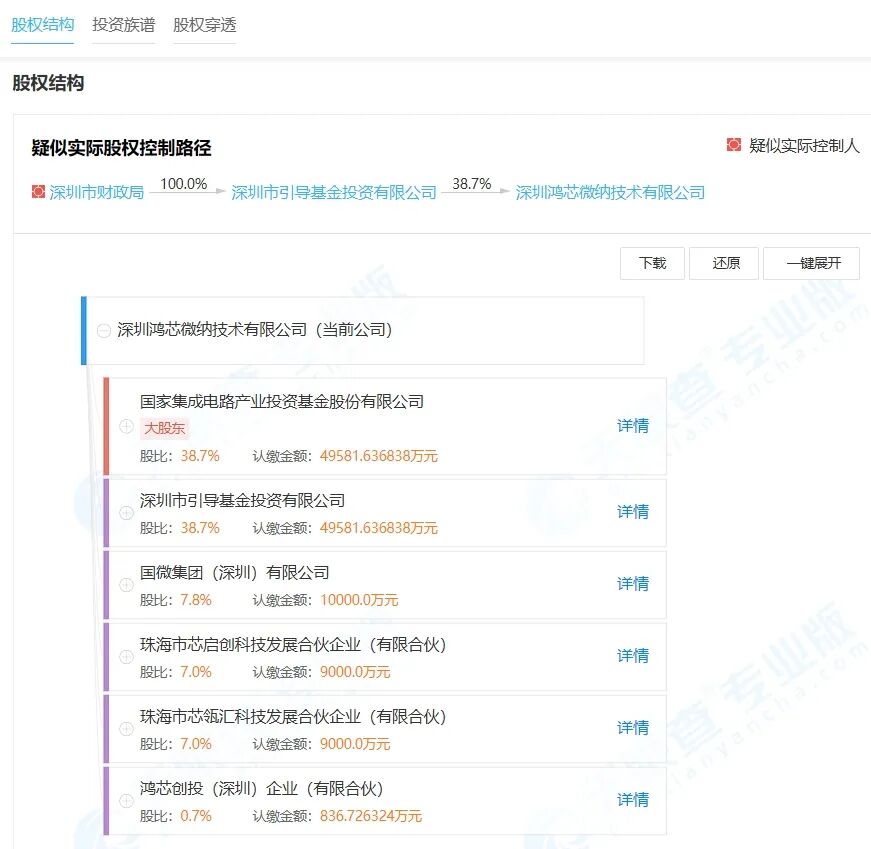Click the 大股东 tag label

click(x=165, y=428)
